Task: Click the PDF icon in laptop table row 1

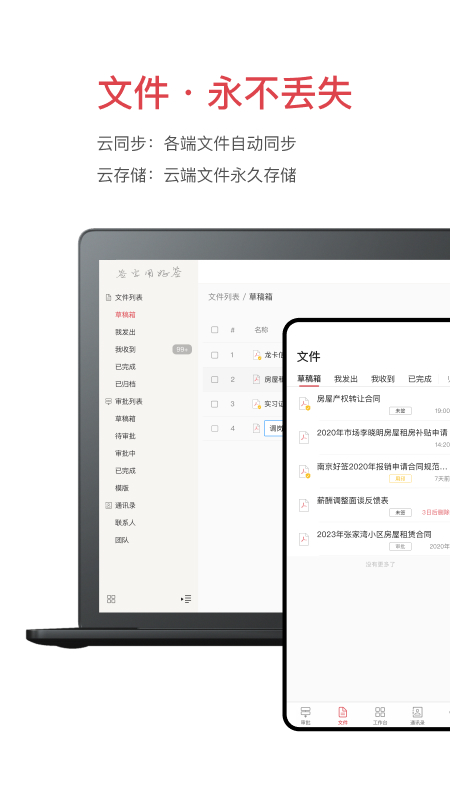Action: [x=257, y=355]
